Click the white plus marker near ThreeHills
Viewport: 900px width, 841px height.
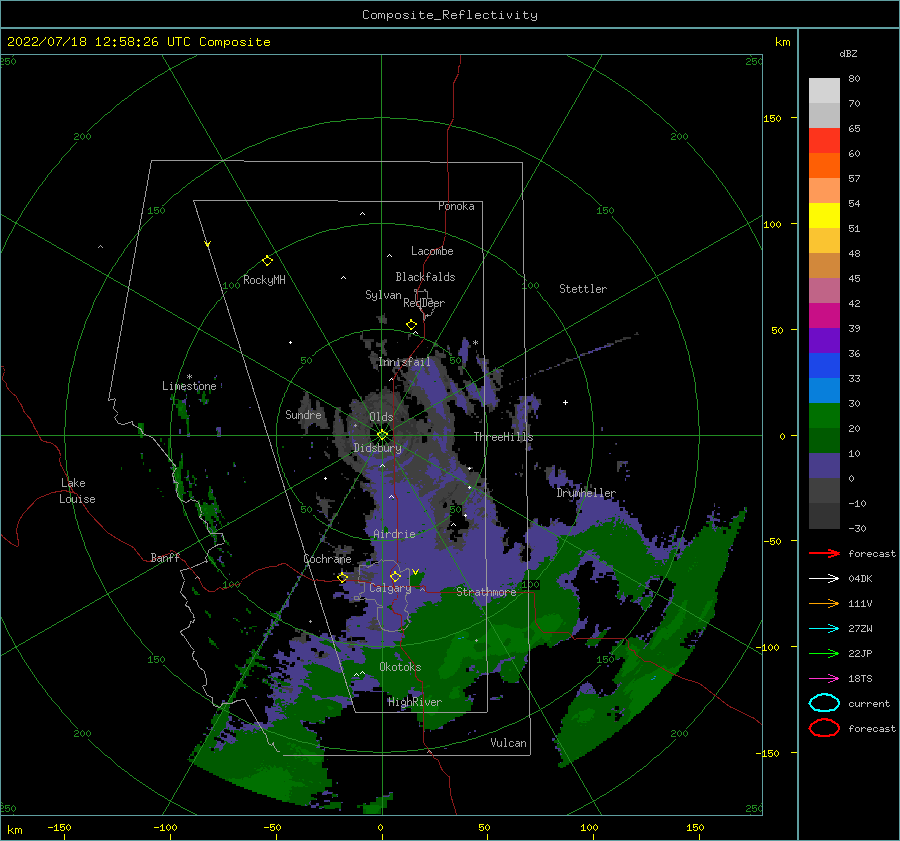click(x=565, y=402)
